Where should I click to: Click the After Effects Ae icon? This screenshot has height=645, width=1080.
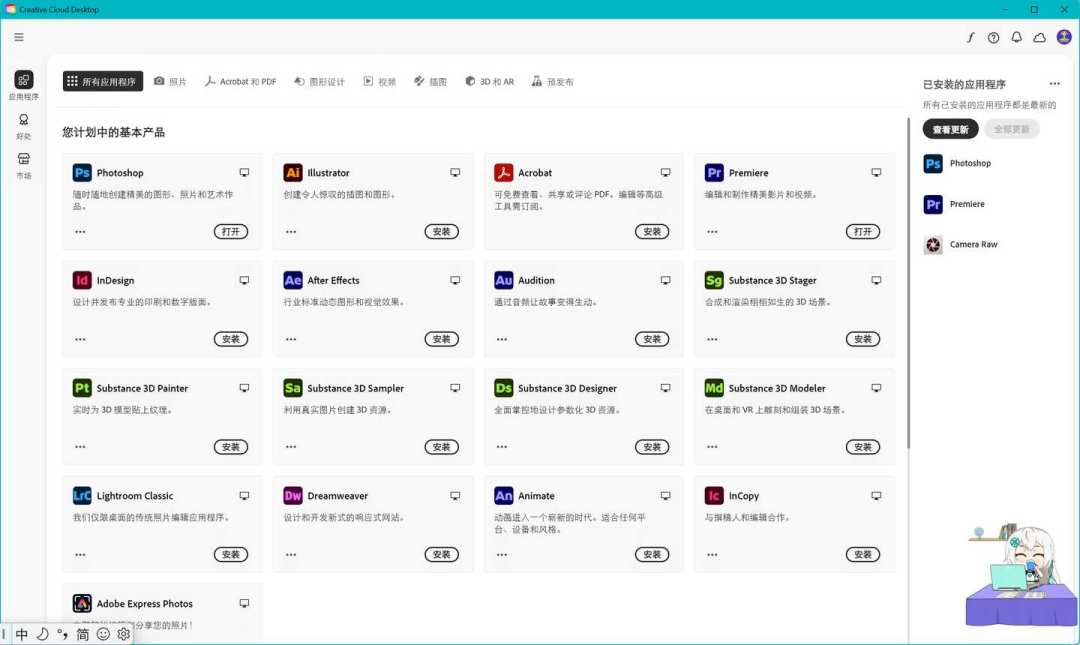click(293, 280)
